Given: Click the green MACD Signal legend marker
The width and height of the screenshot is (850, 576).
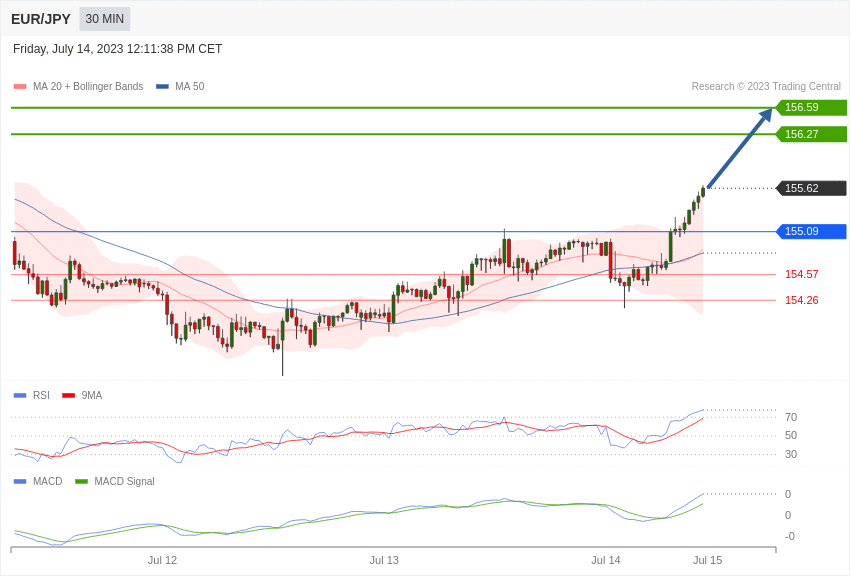Looking at the screenshot, I should point(81,481).
